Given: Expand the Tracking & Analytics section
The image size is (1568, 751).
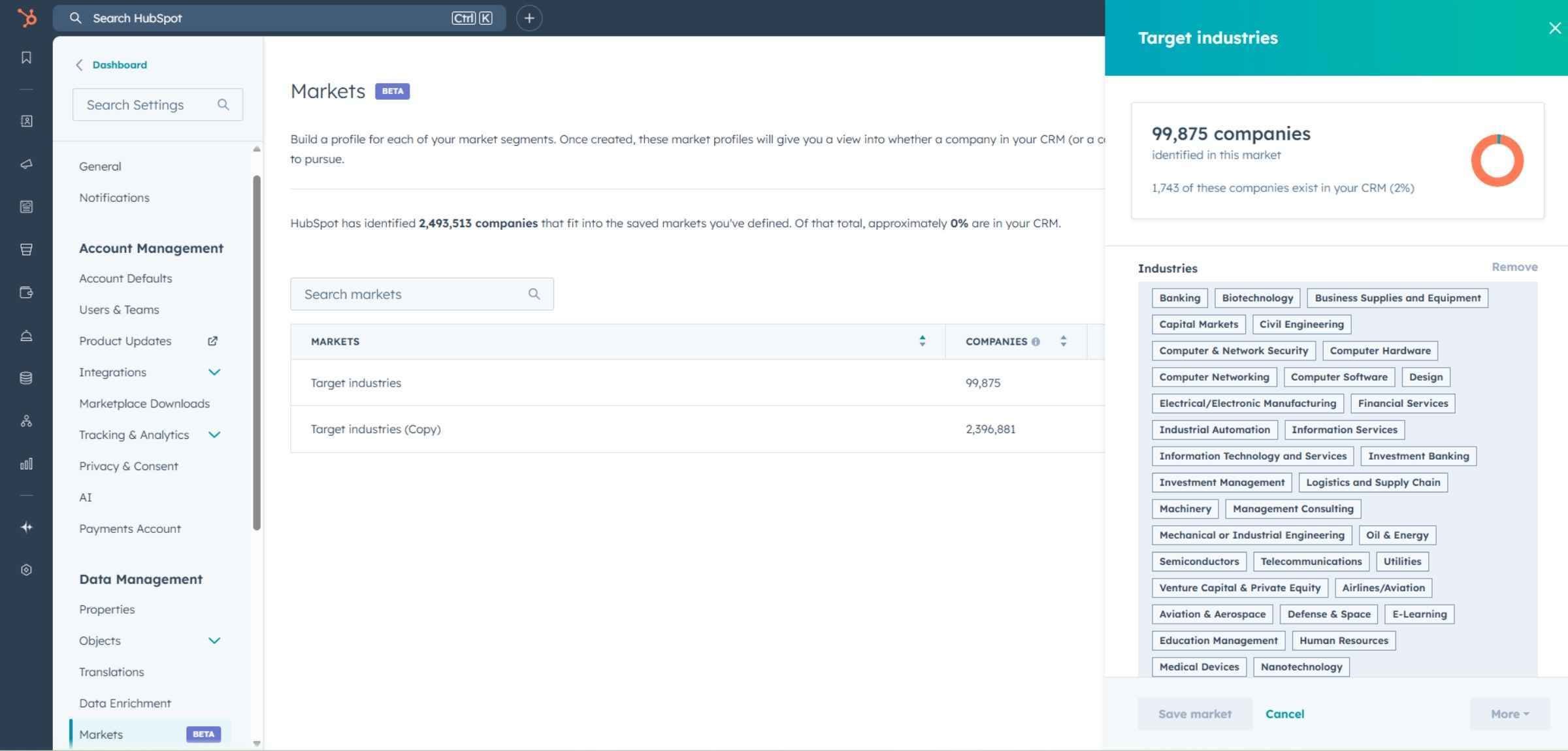Looking at the screenshot, I should [x=214, y=435].
